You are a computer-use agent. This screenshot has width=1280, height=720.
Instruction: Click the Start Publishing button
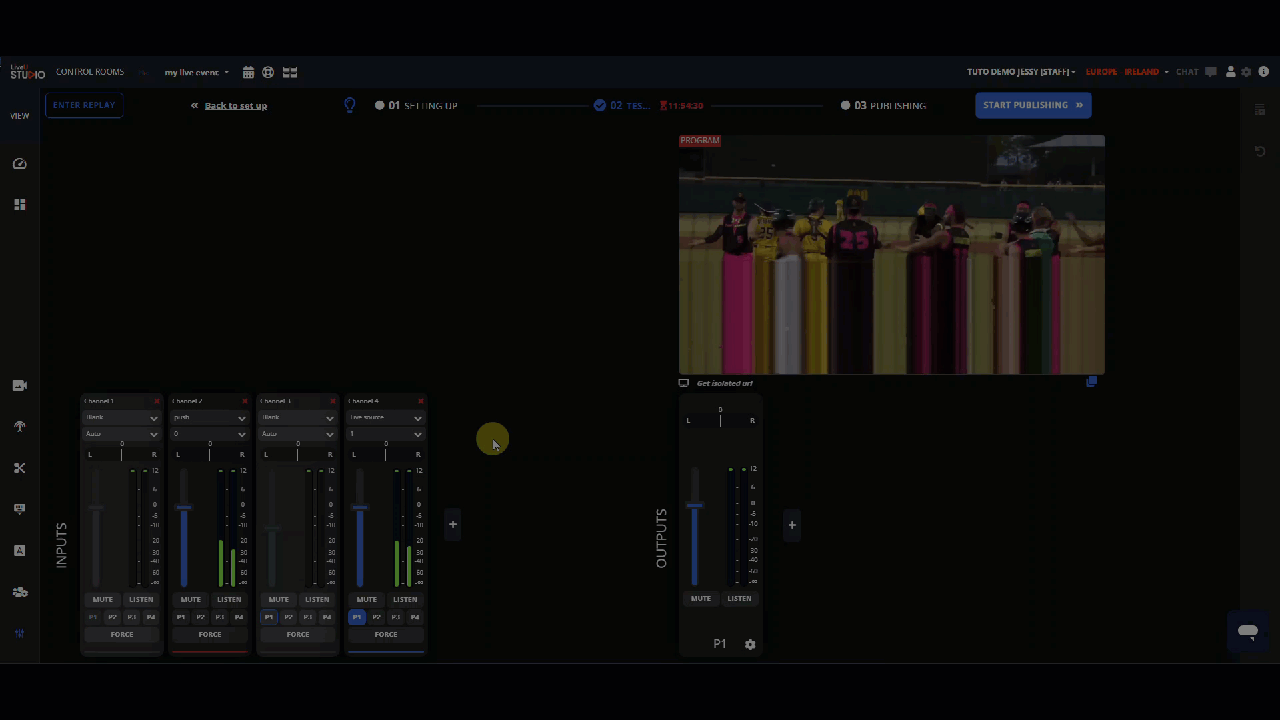pyautogui.click(x=1033, y=105)
